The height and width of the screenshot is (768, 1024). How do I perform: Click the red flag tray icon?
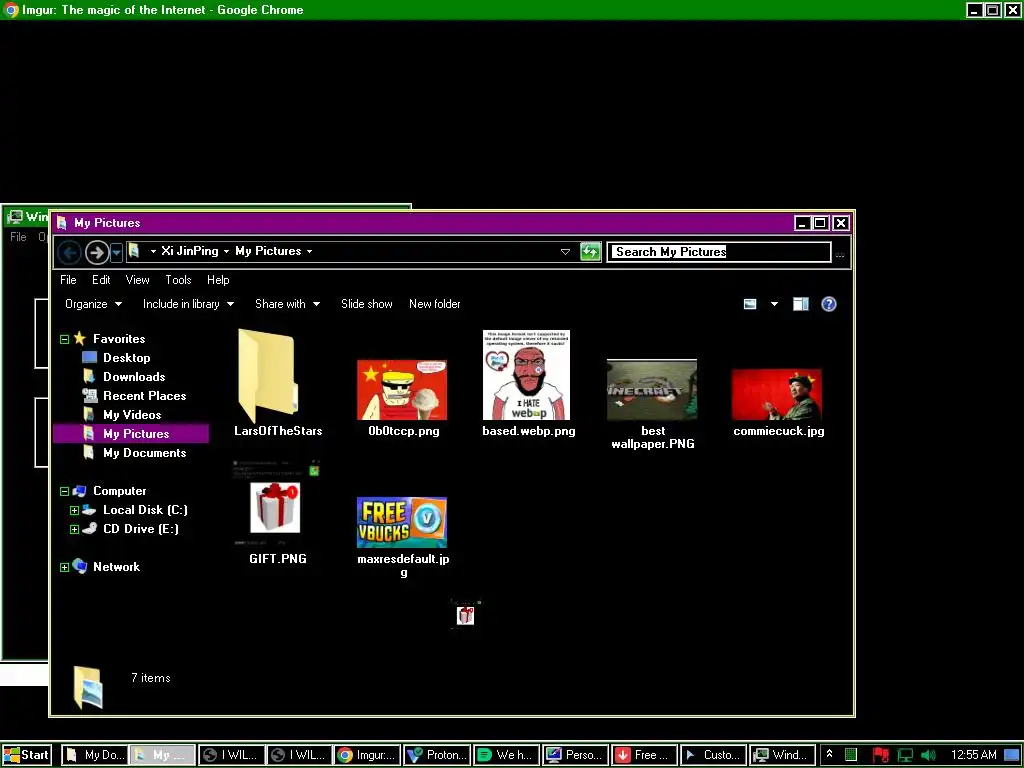[880, 756]
